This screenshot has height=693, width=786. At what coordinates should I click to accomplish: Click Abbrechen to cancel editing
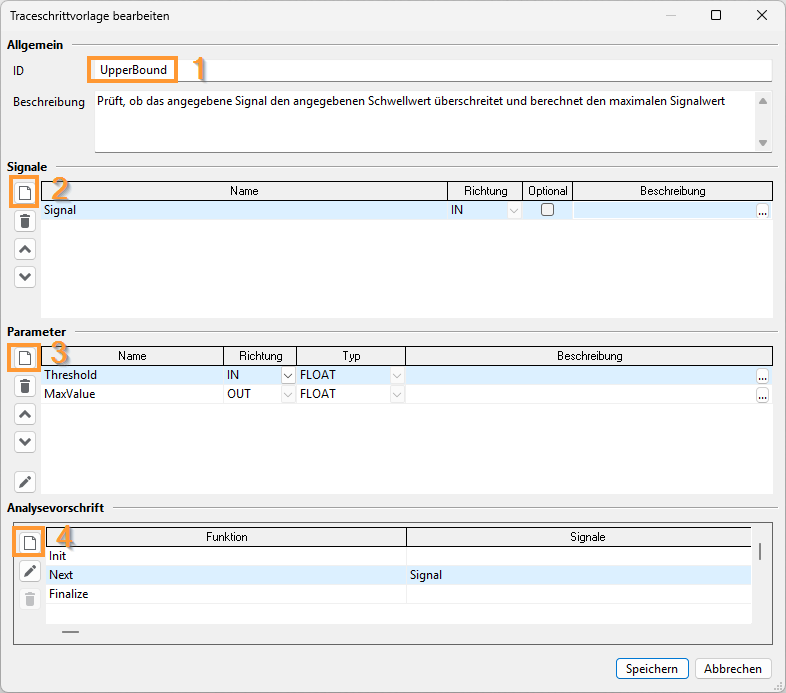(733, 668)
